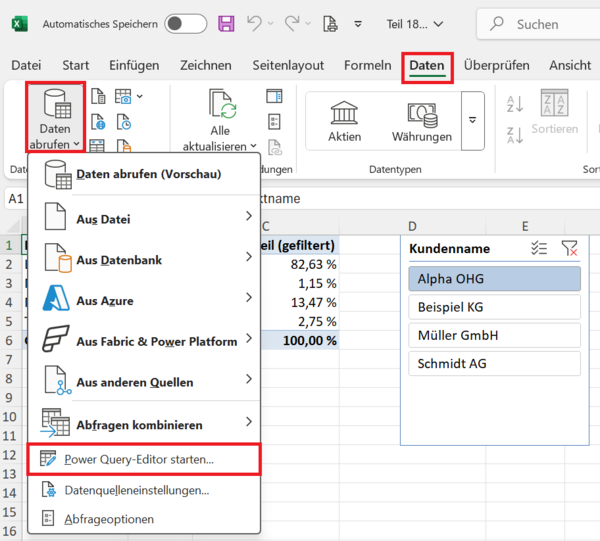
Task: Redo the last undone action
Action: [x=292, y=24]
